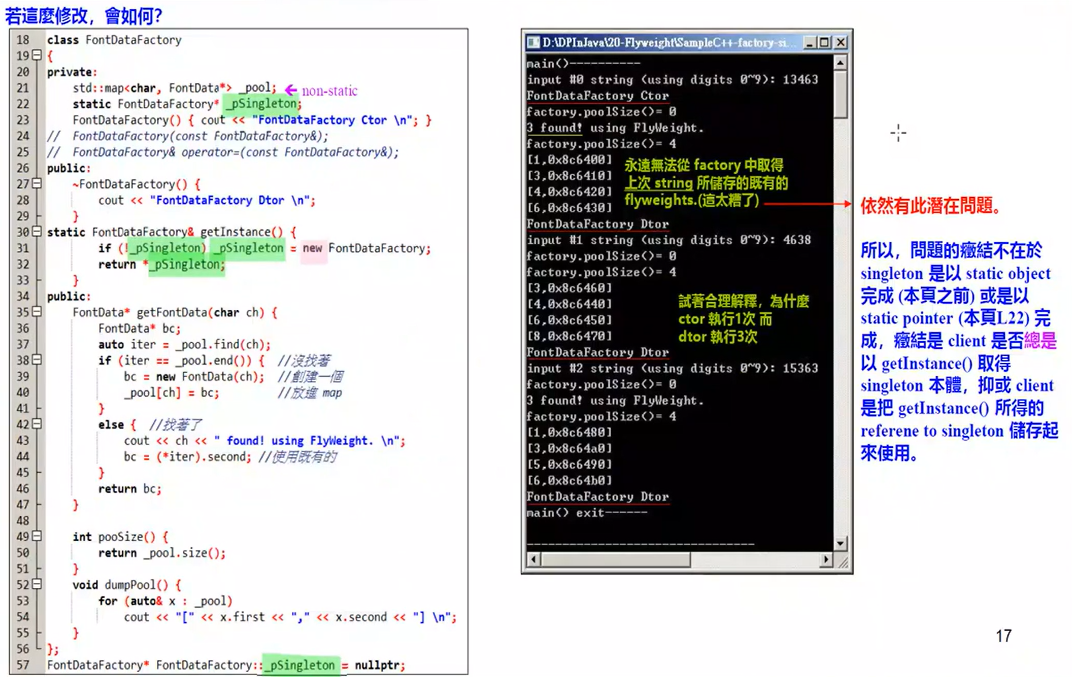Click console line 'FontDataFactory Ctor'
Screen dimensions: 1072x677
coord(598,96)
